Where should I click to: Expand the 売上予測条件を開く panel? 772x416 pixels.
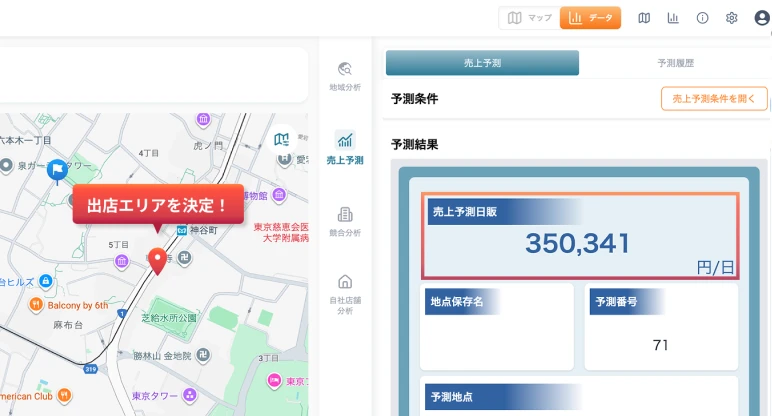[714, 99]
